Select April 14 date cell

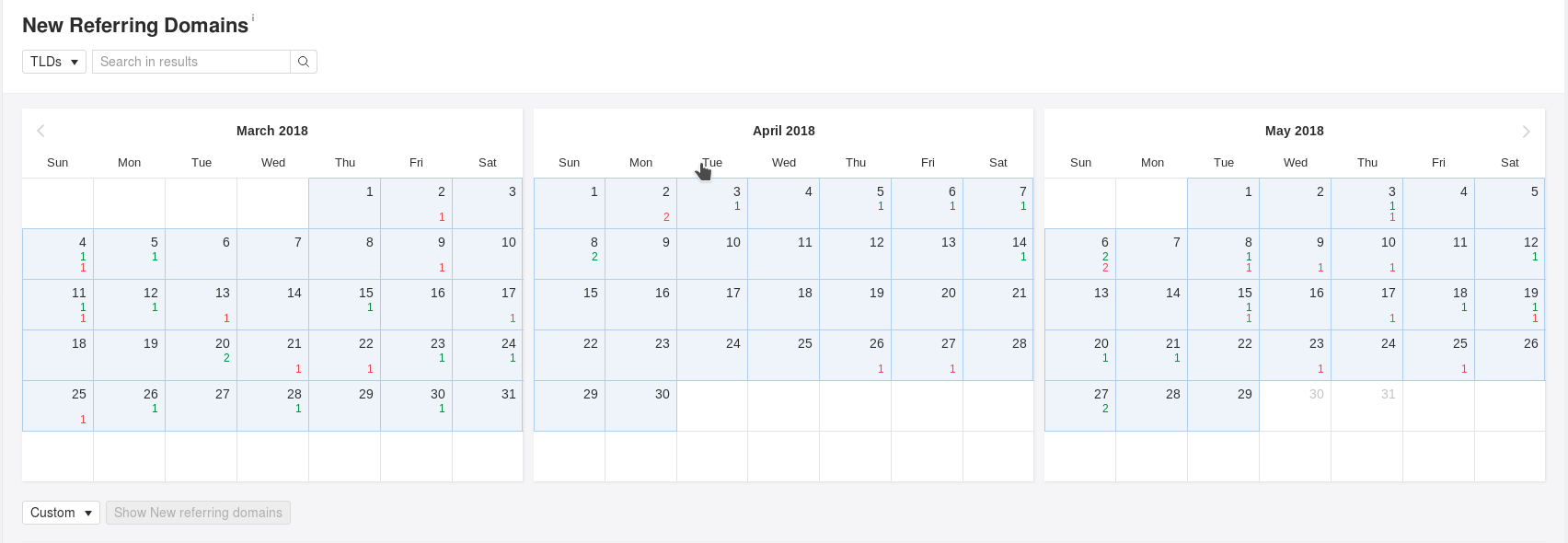coord(998,254)
